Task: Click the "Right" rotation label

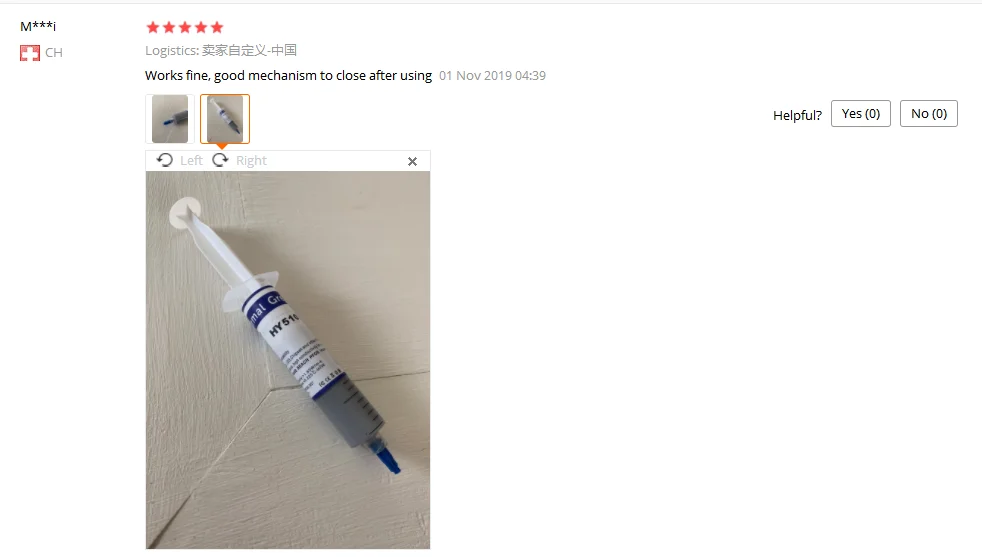Action: [x=251, y=160]
